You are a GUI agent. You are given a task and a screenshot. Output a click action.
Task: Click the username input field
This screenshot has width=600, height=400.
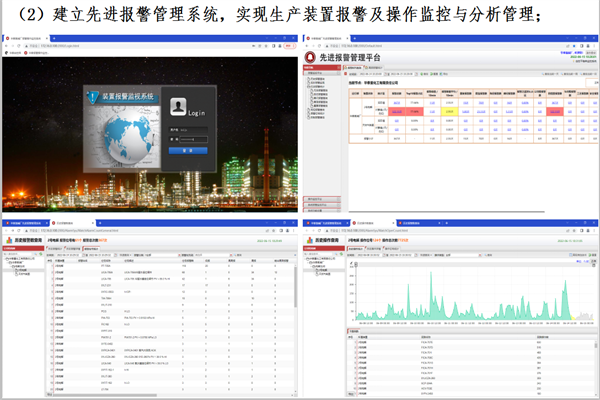tap(193, 129)
